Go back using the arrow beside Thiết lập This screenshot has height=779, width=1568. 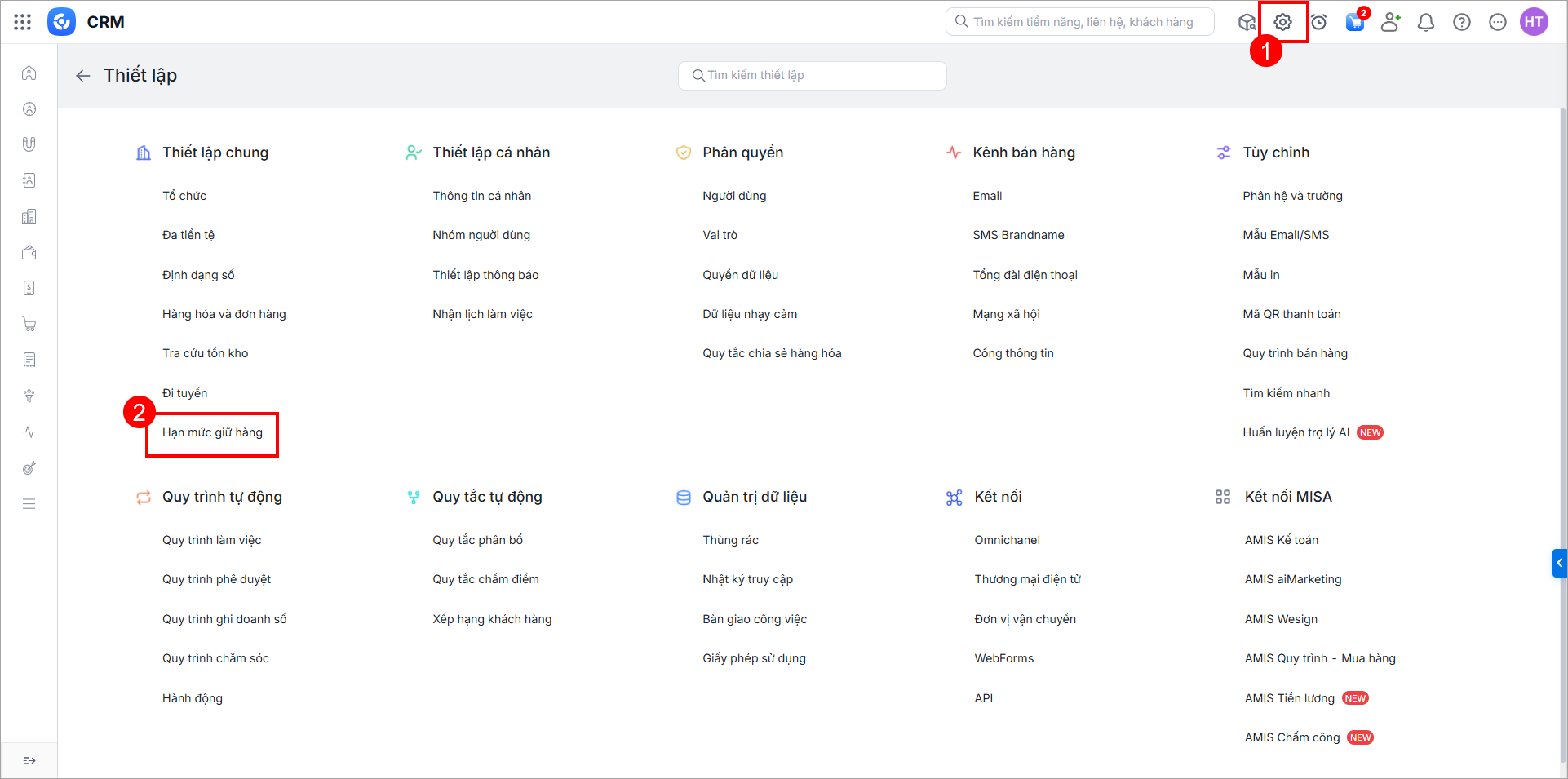click(82, 76)
